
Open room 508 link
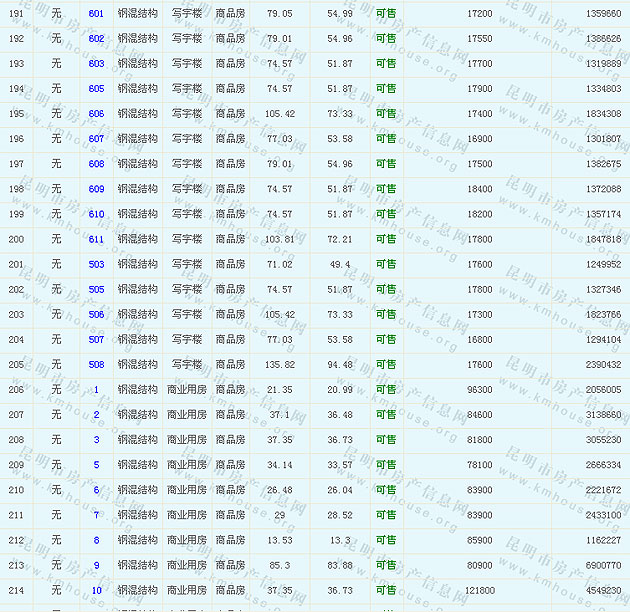(96, 365)
